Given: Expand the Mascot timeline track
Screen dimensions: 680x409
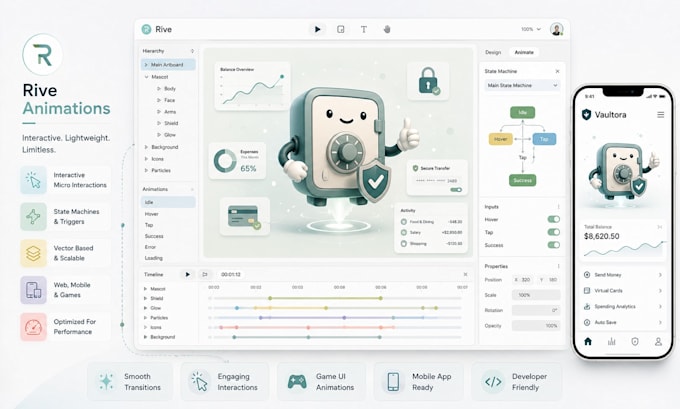Looking at the screenshot, I should coord(145,288).
